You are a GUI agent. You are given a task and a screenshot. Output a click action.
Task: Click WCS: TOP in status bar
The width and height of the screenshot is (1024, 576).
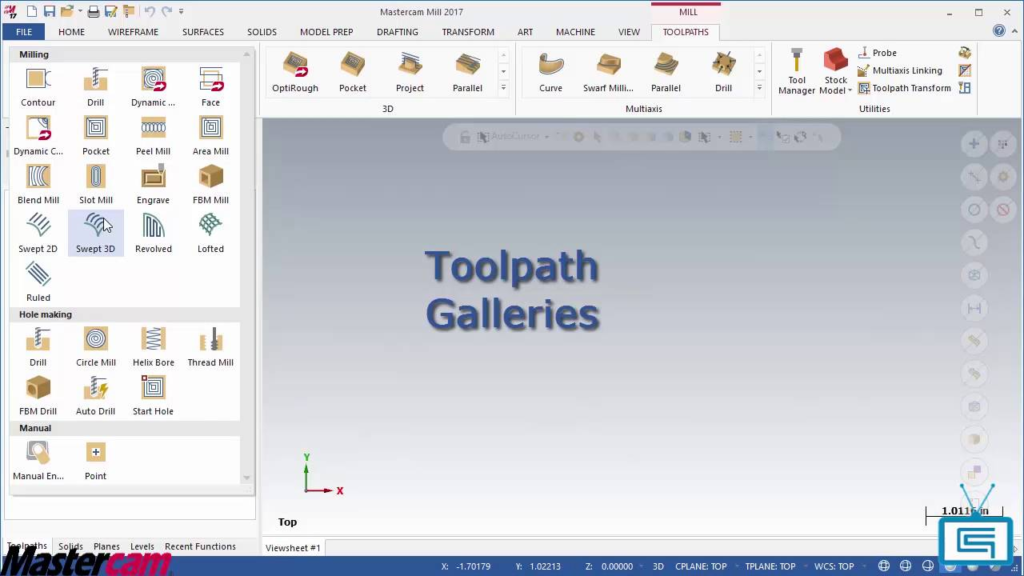tap(834, 566)
